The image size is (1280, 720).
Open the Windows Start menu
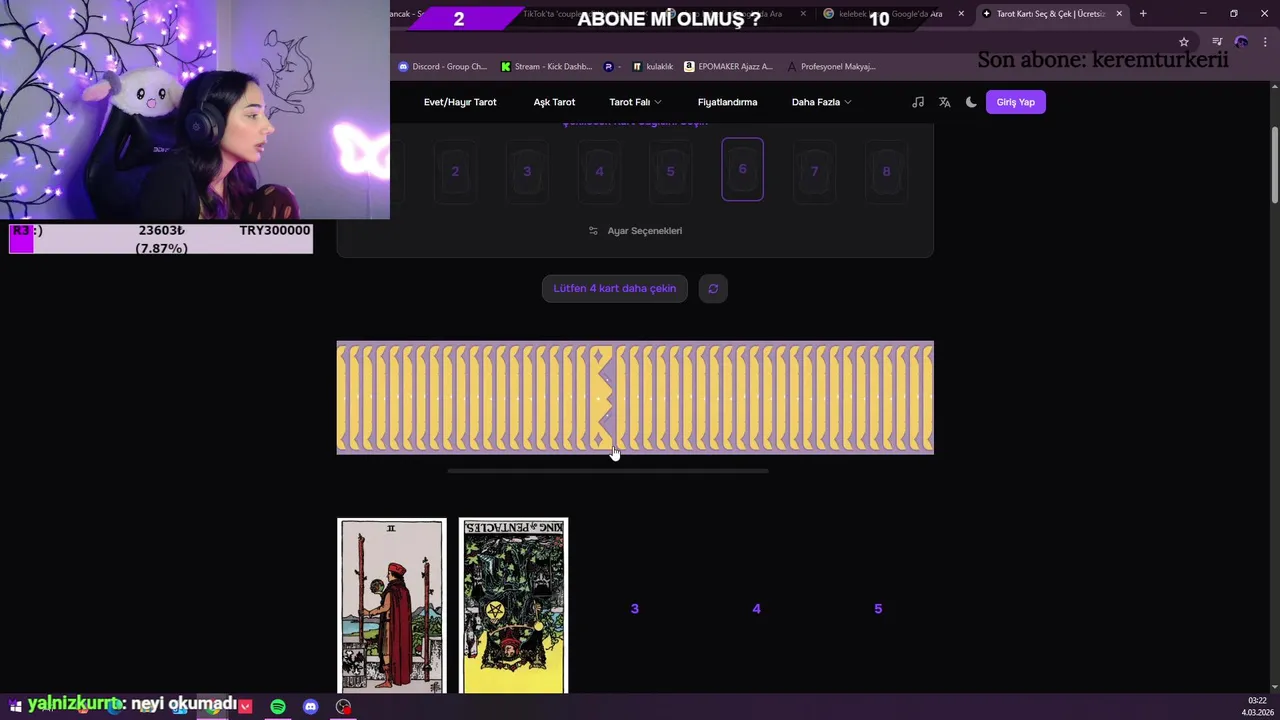(x=14, y=707)
